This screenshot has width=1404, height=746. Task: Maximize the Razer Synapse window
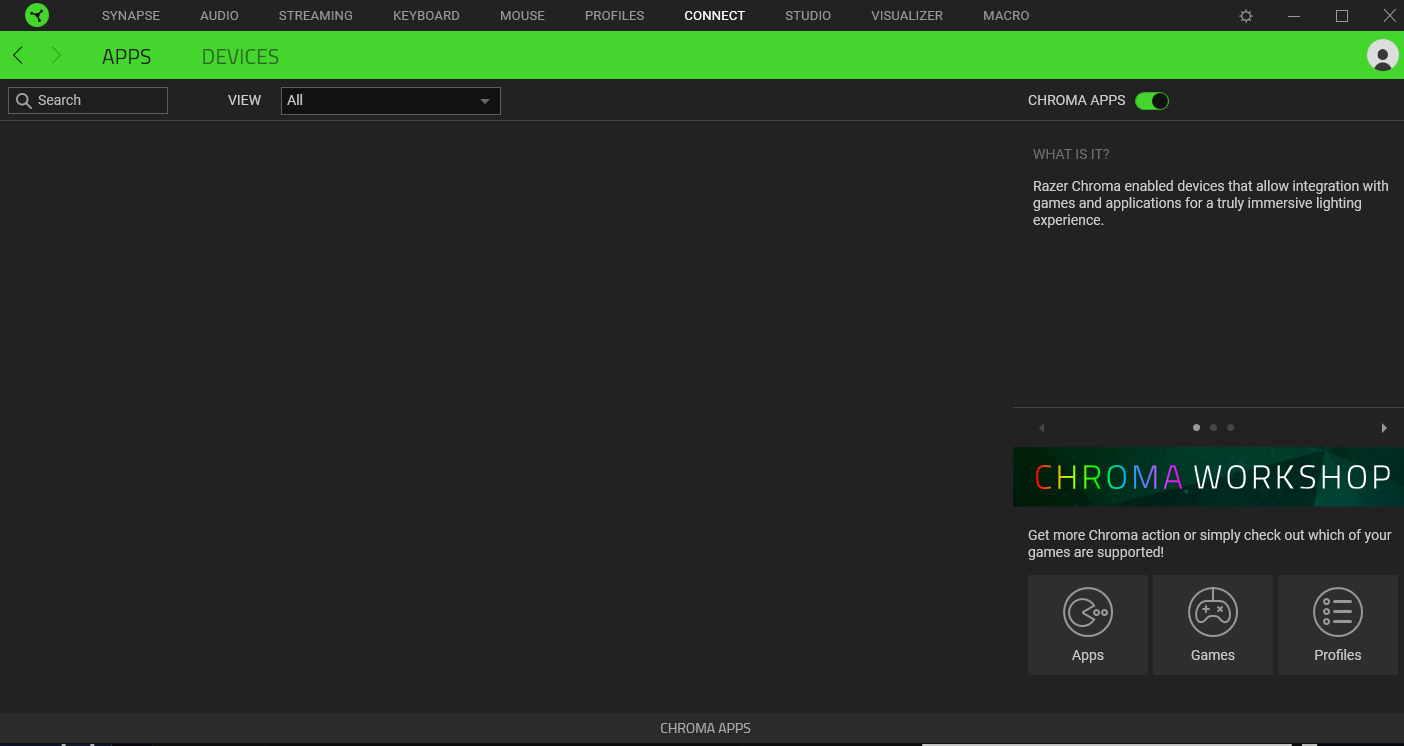click(1342, 16)
